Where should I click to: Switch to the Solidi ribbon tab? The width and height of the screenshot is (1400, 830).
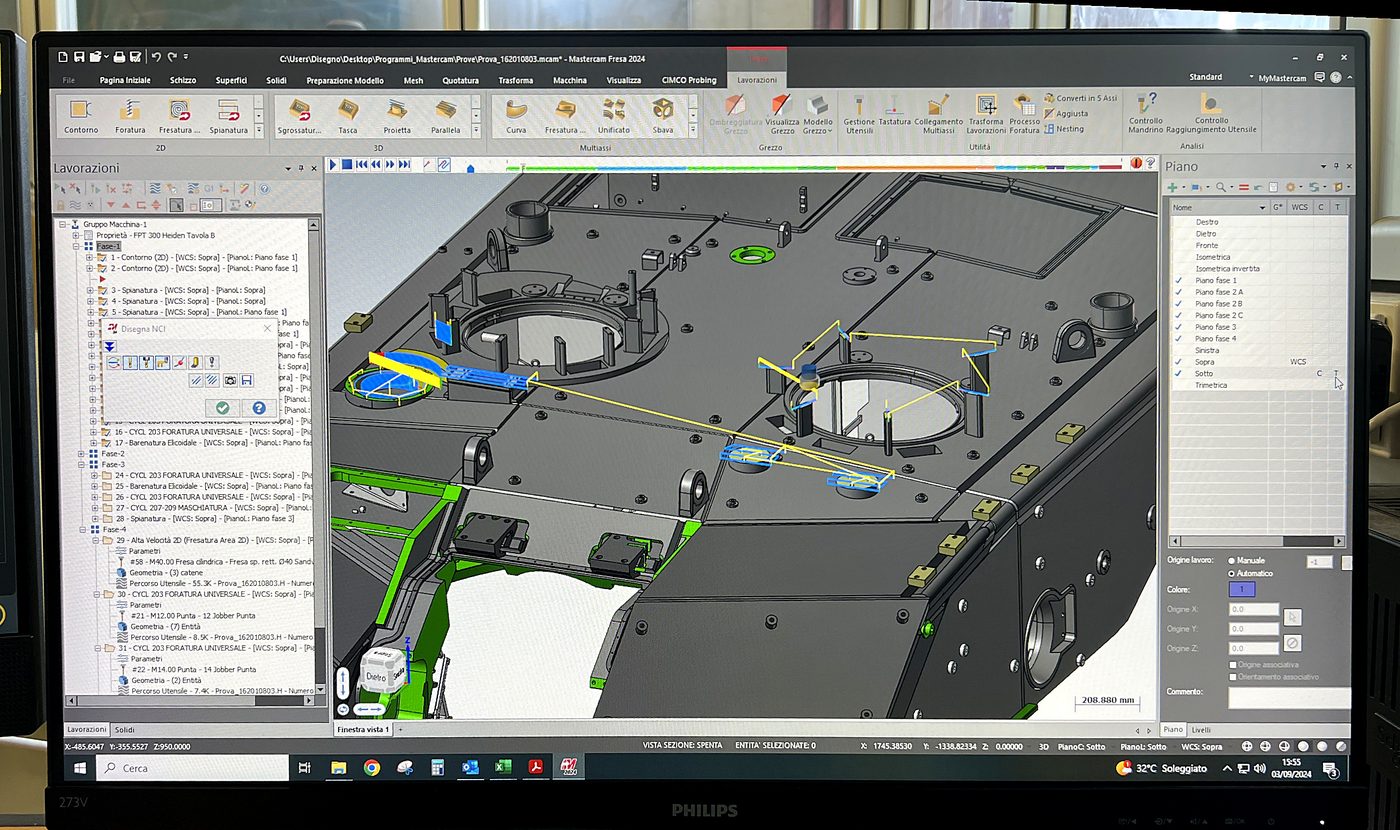[x=276, y=80]
